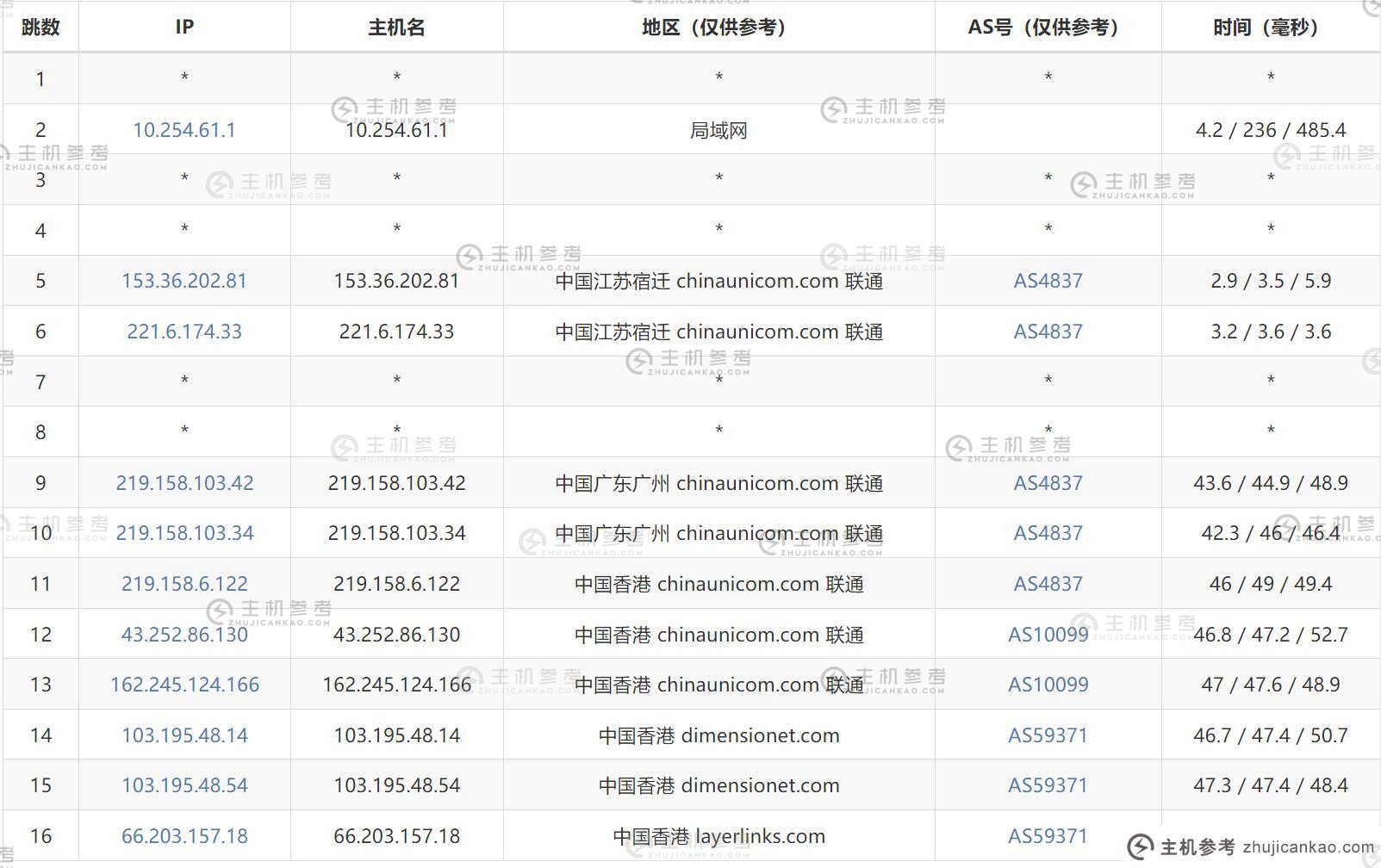Select region cell for hop 9 中国广东广州
The image size is (1381, 868).
pyautogui.click(x=718, y=483)
